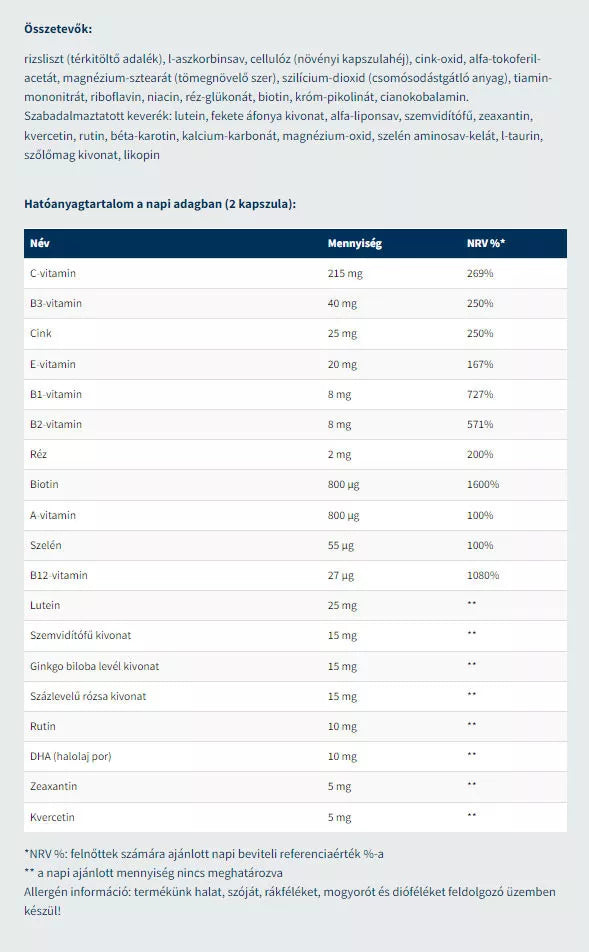Select the DHA (halolaj por) row
589x952 pixels.
coord(295,756)
